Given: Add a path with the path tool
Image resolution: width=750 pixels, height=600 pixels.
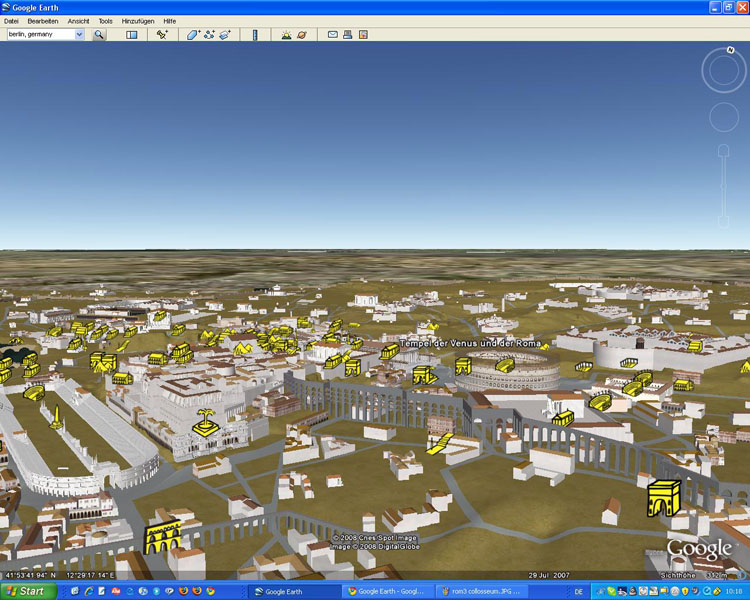Looking at the screenshot, I should [x=209, y=34].
